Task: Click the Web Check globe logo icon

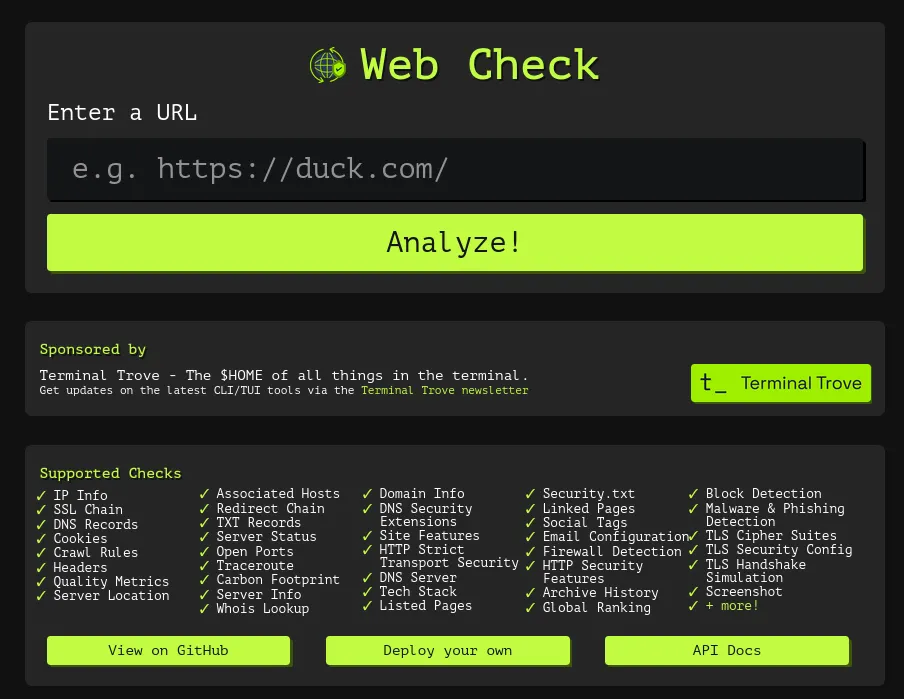Action: (x=327, y=65)
